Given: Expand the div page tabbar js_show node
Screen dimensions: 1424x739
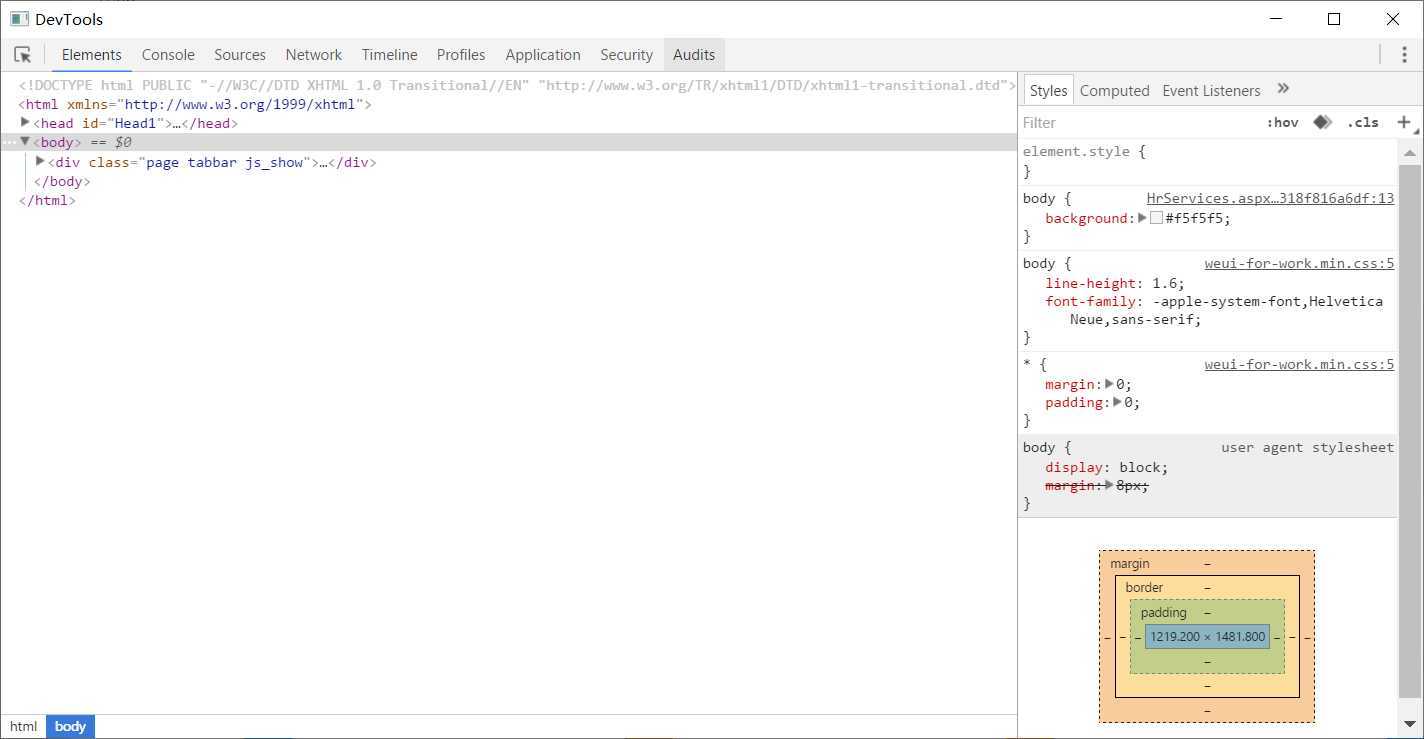Looking at the screenshot, I should [x=40, y=161].
